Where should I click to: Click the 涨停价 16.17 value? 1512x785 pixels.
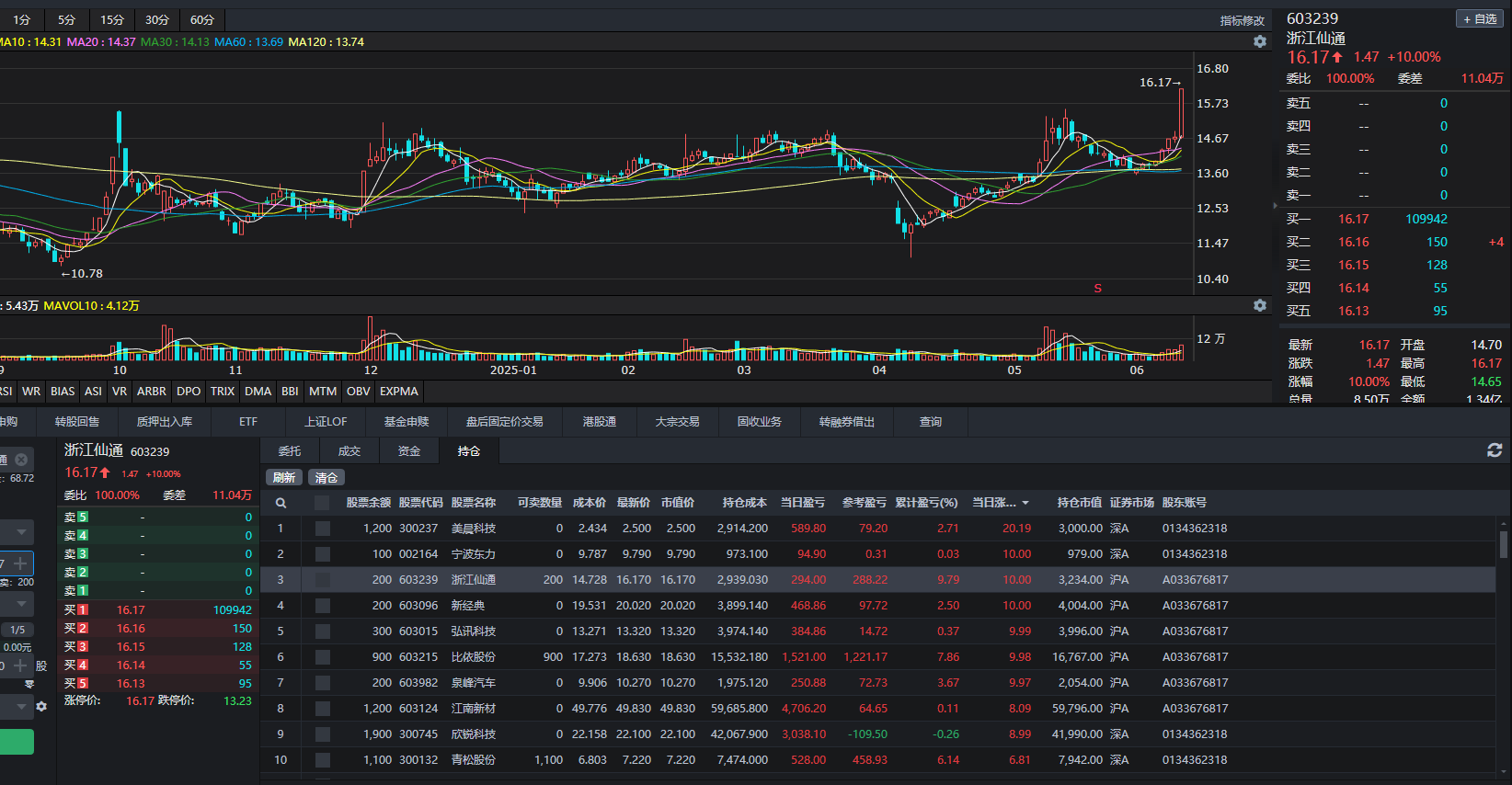140,700
